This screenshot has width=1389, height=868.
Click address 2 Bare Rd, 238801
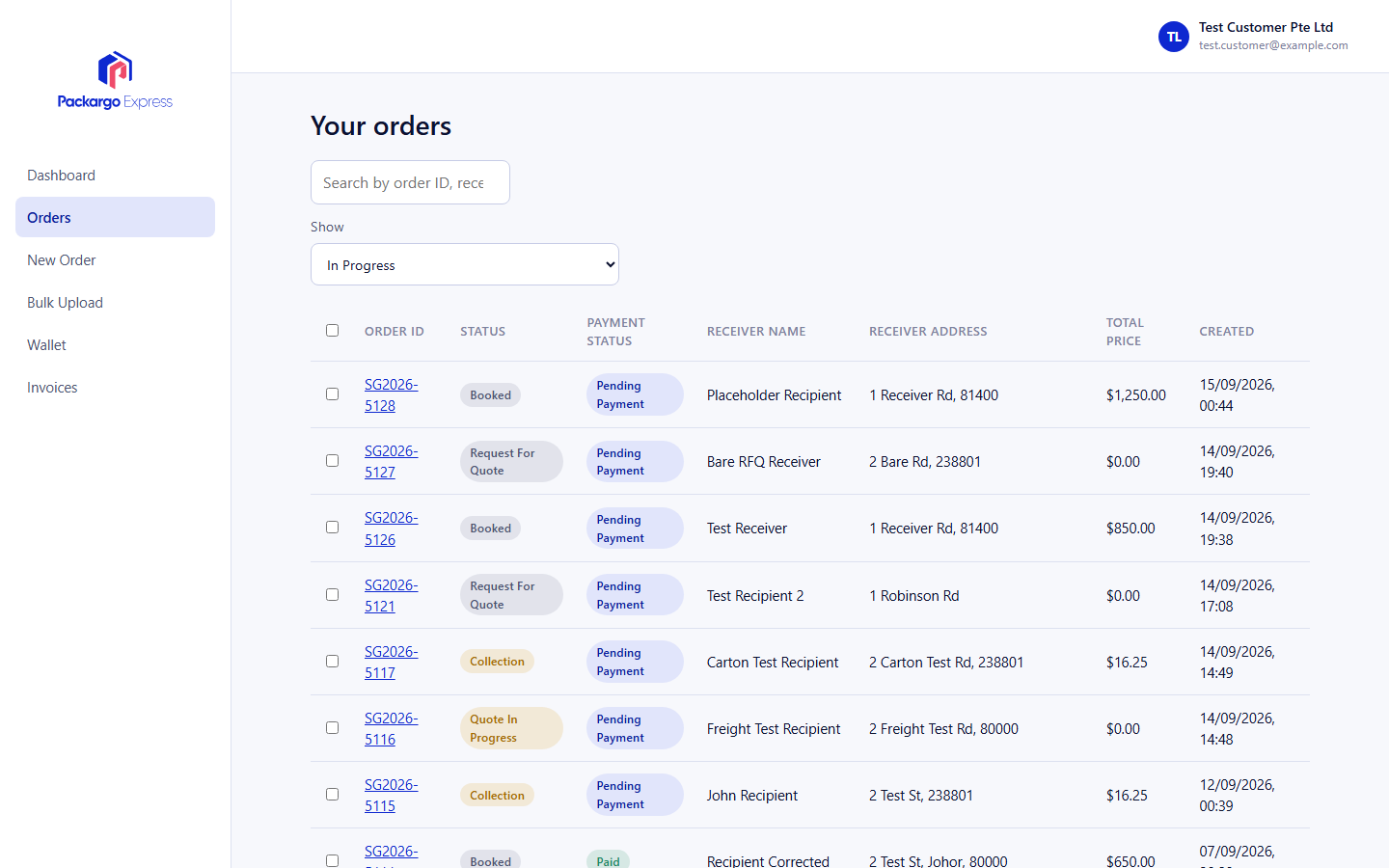[x=924, y=461]
